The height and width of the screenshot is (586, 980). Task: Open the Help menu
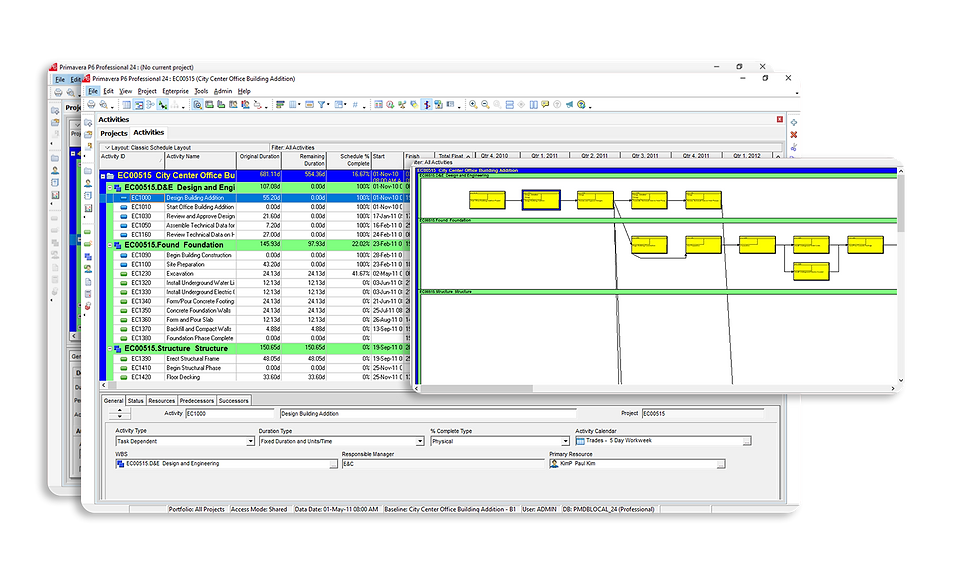(244, 91)
